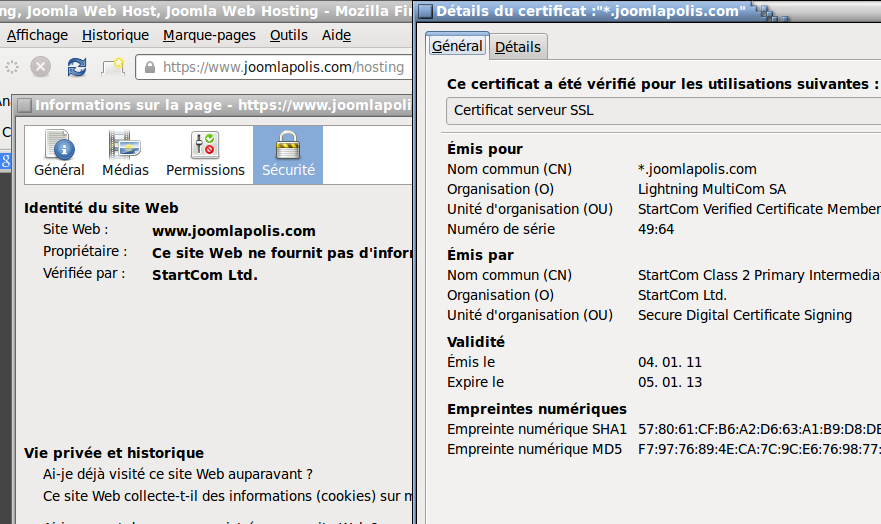Click the StartCom Class 2 Primary issuer name
This screenshot has height=524, width=881.
759,275
